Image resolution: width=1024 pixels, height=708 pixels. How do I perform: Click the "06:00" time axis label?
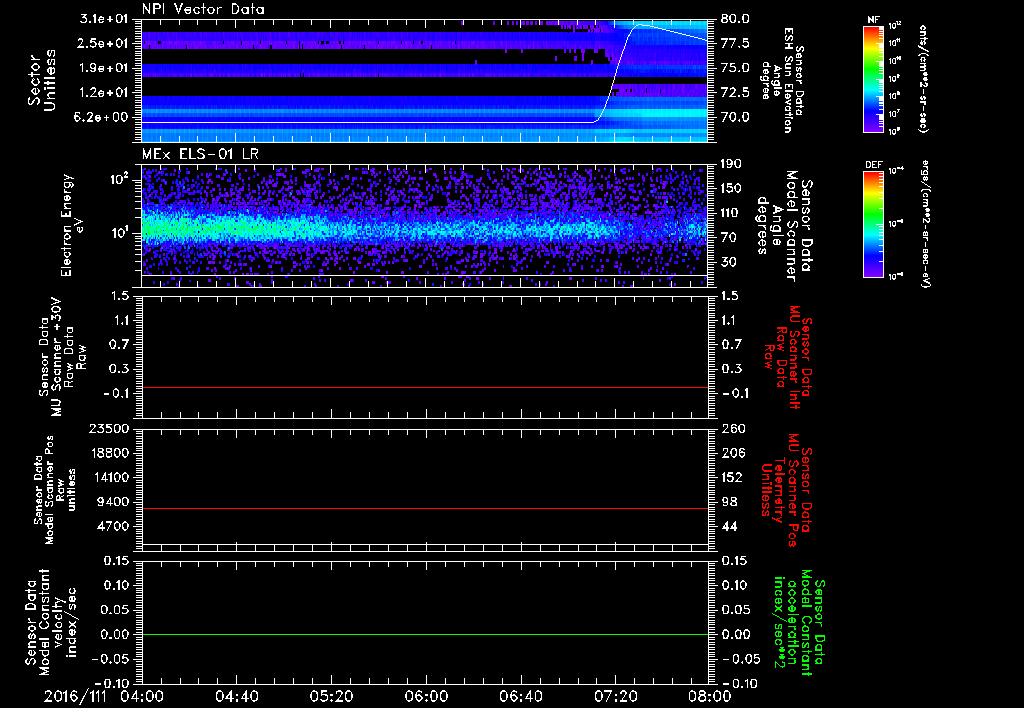click(426, 696)
